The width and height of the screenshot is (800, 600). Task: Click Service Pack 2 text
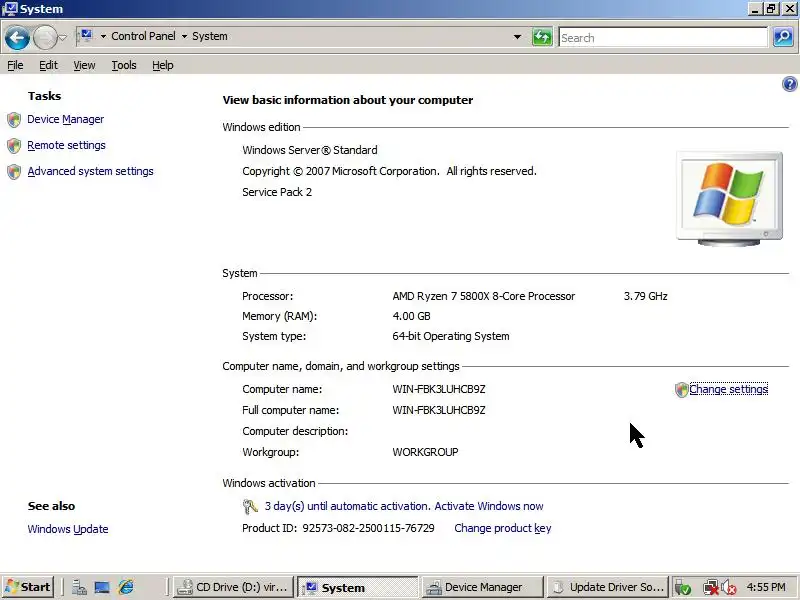pyautogui.click(x=277, y=192)
